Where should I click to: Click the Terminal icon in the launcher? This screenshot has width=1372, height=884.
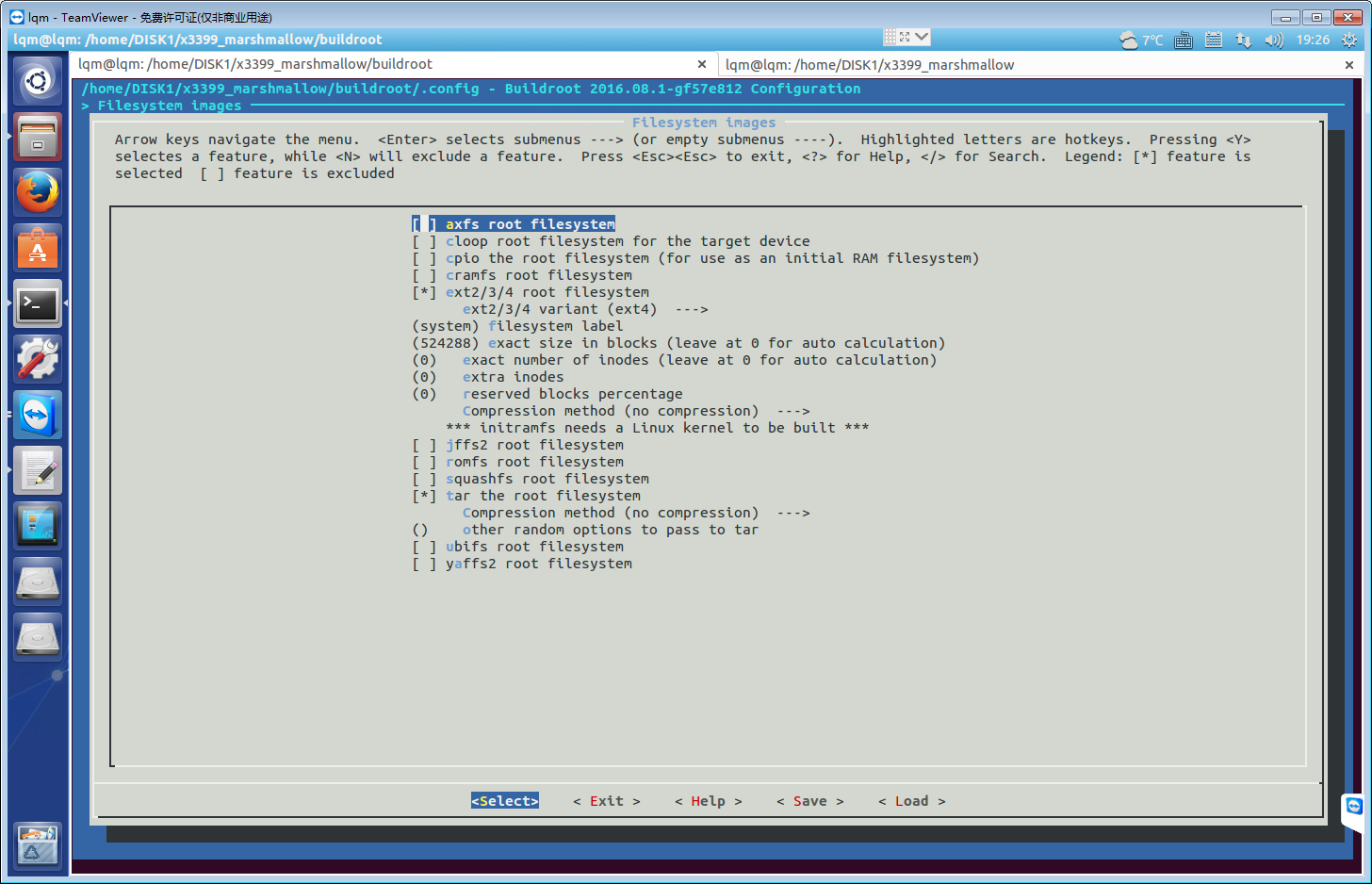pyautogui.click(x=38, y=303)
